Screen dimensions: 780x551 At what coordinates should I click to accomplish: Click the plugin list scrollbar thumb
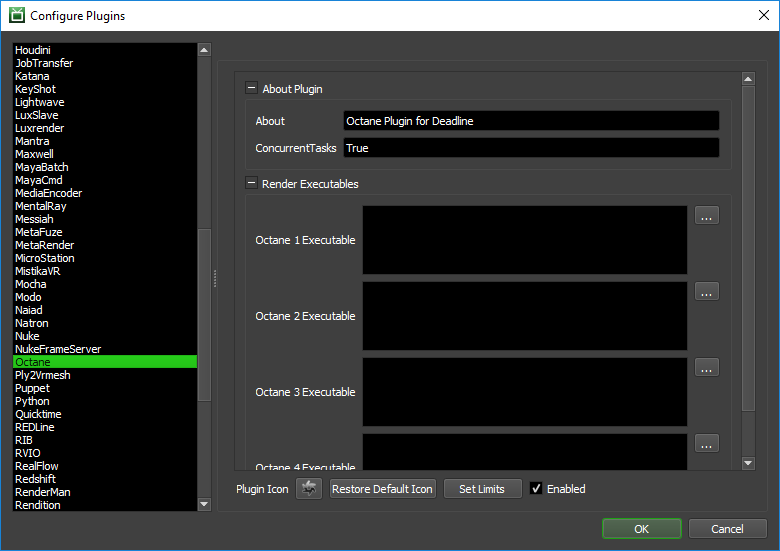(204, 315)
